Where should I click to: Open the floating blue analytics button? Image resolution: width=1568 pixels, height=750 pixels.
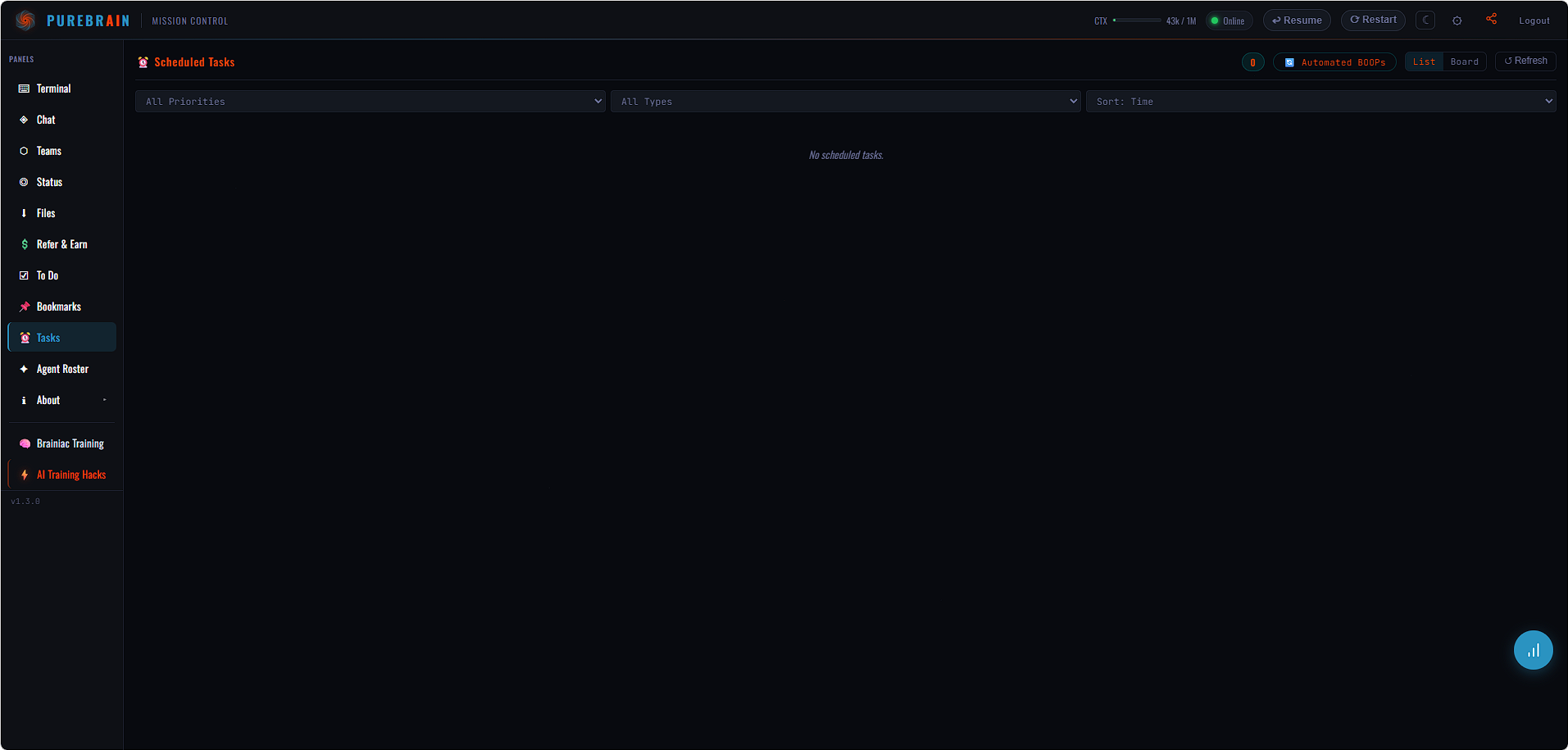tap(1533, 650)
